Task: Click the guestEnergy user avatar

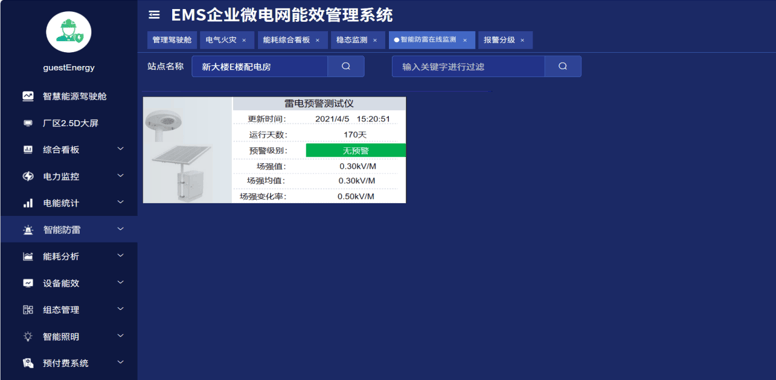Action: coord(68,32)
